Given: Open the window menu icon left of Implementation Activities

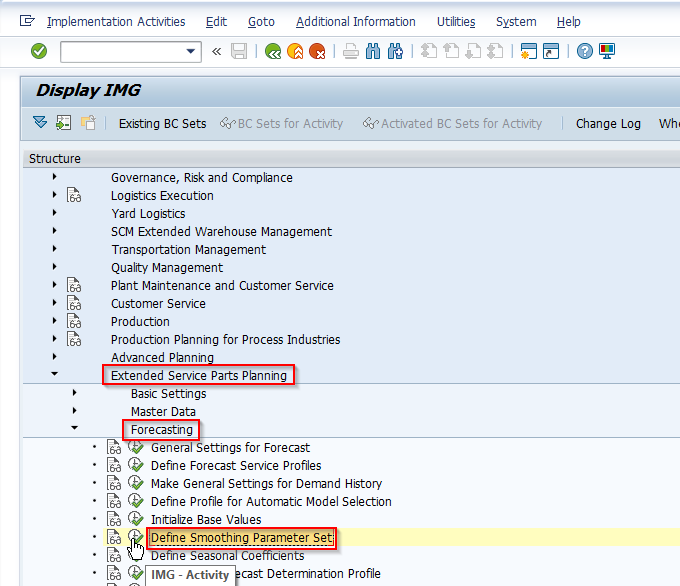Looking at the screenshot, I should pos(27,21).
